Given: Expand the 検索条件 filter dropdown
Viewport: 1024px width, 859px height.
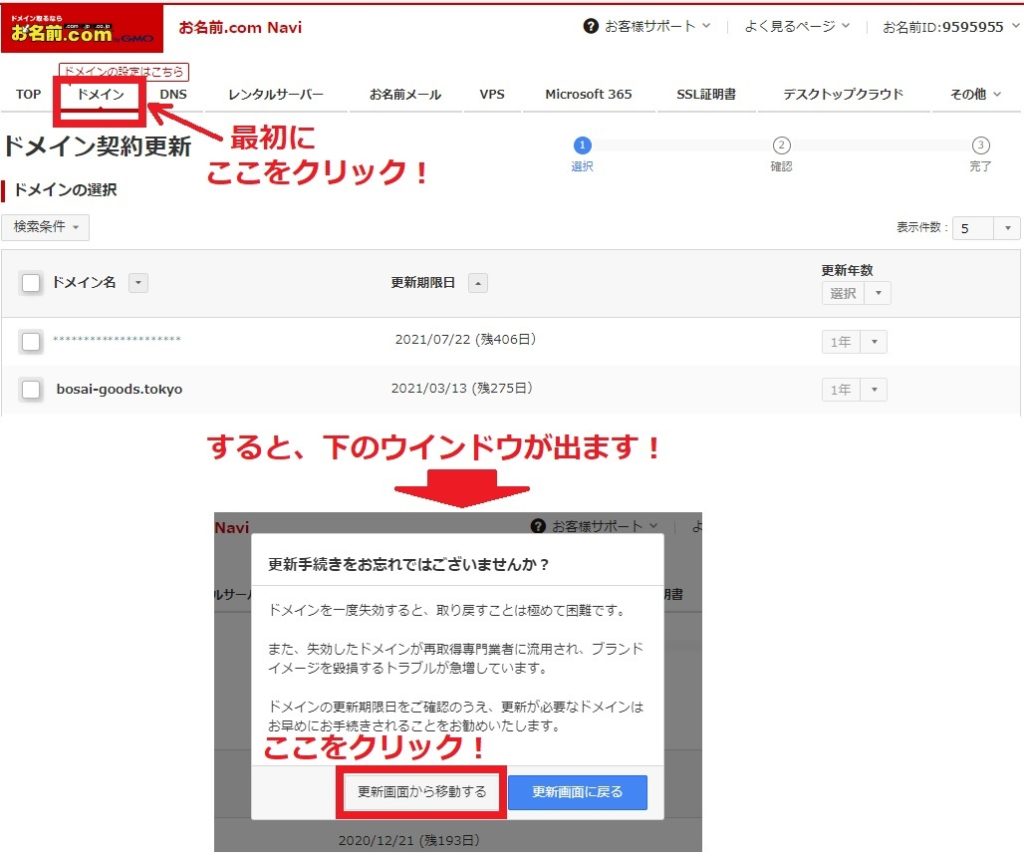Looking at the screenshot, I should (45, 227).
